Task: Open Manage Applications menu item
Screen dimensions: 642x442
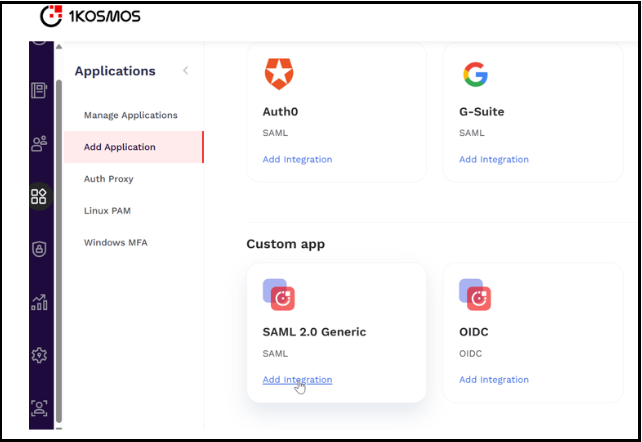Action: point(130,115)
